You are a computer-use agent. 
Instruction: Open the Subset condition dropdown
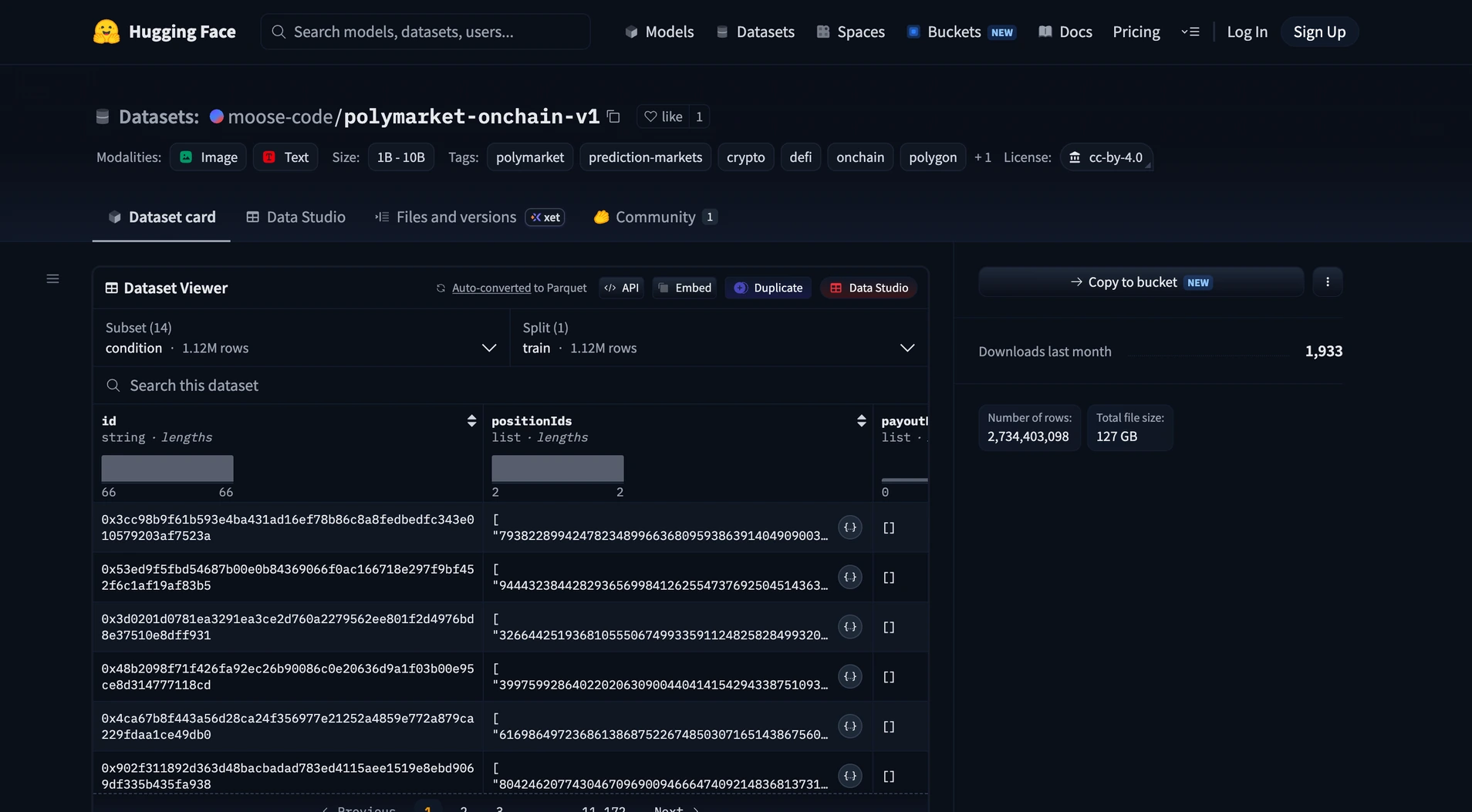tap(301, 338)
